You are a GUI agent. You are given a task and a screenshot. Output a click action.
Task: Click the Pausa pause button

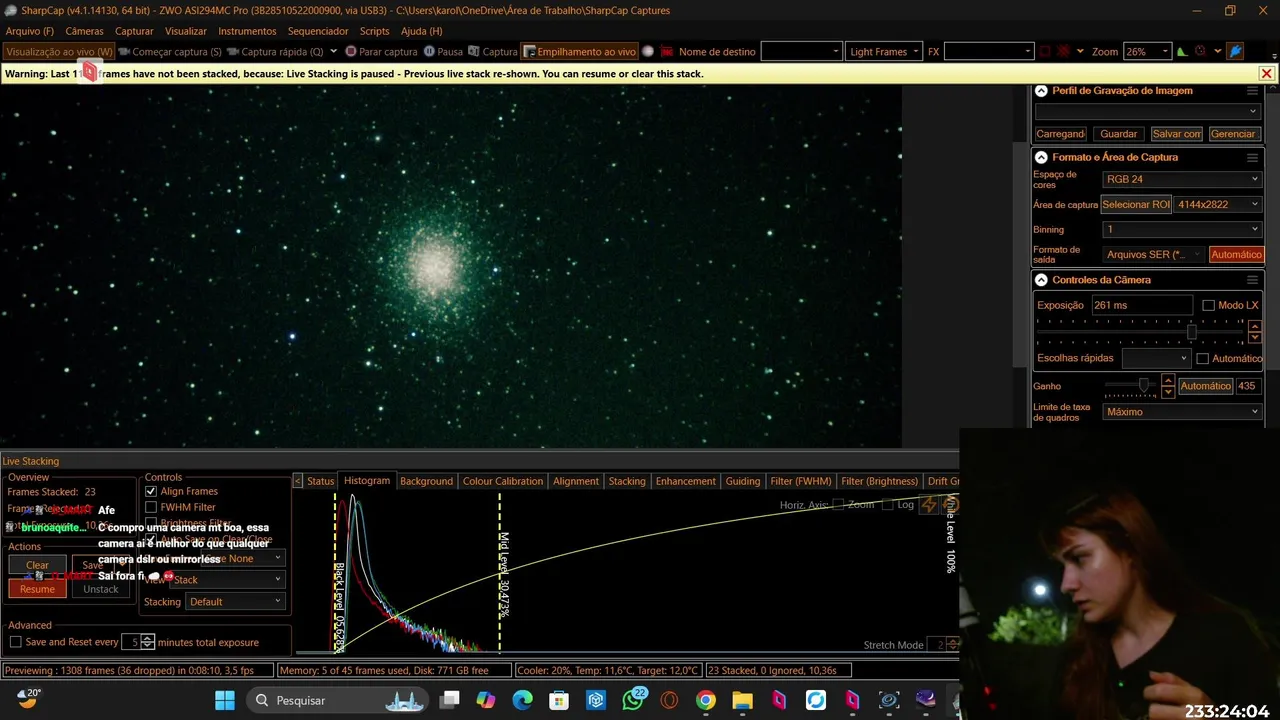click(443, 52)
